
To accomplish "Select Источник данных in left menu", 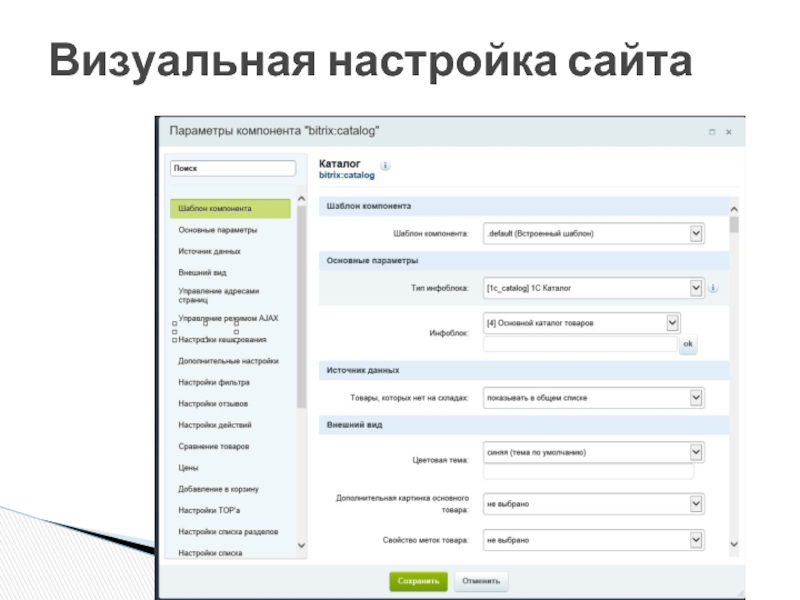I will [x=209, y=252].
